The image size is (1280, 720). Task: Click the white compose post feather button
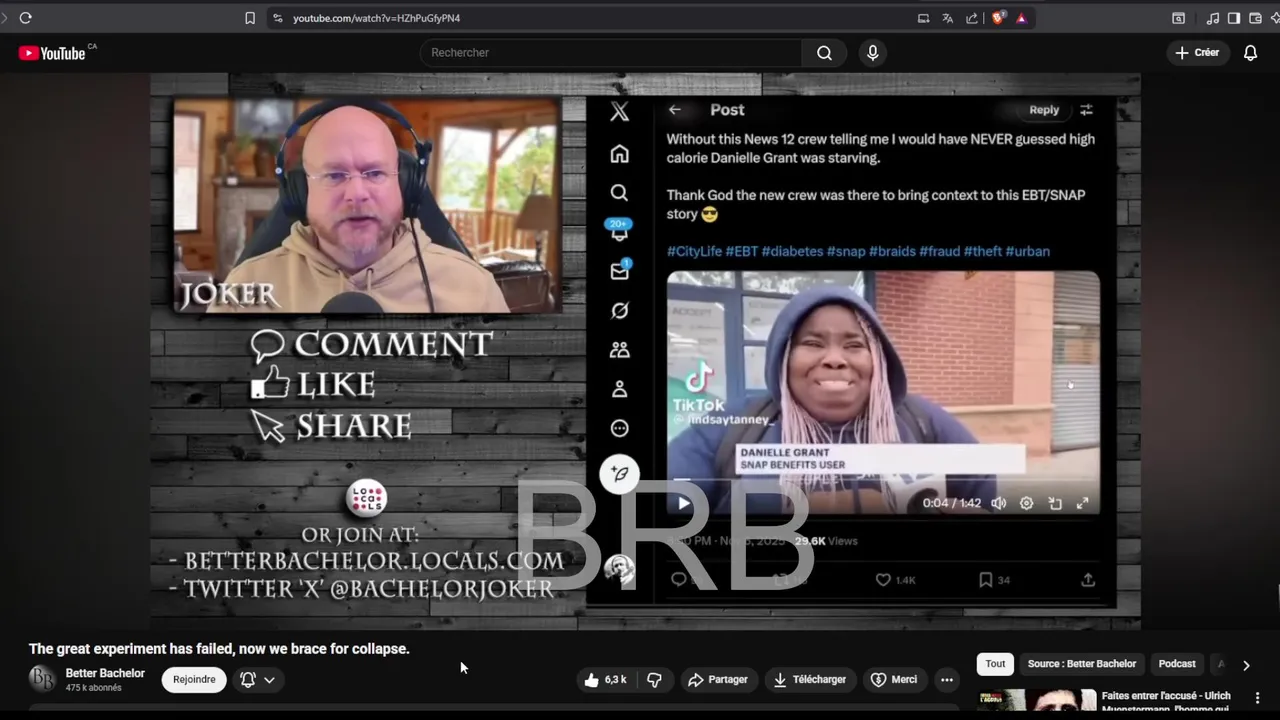(620, 474)
